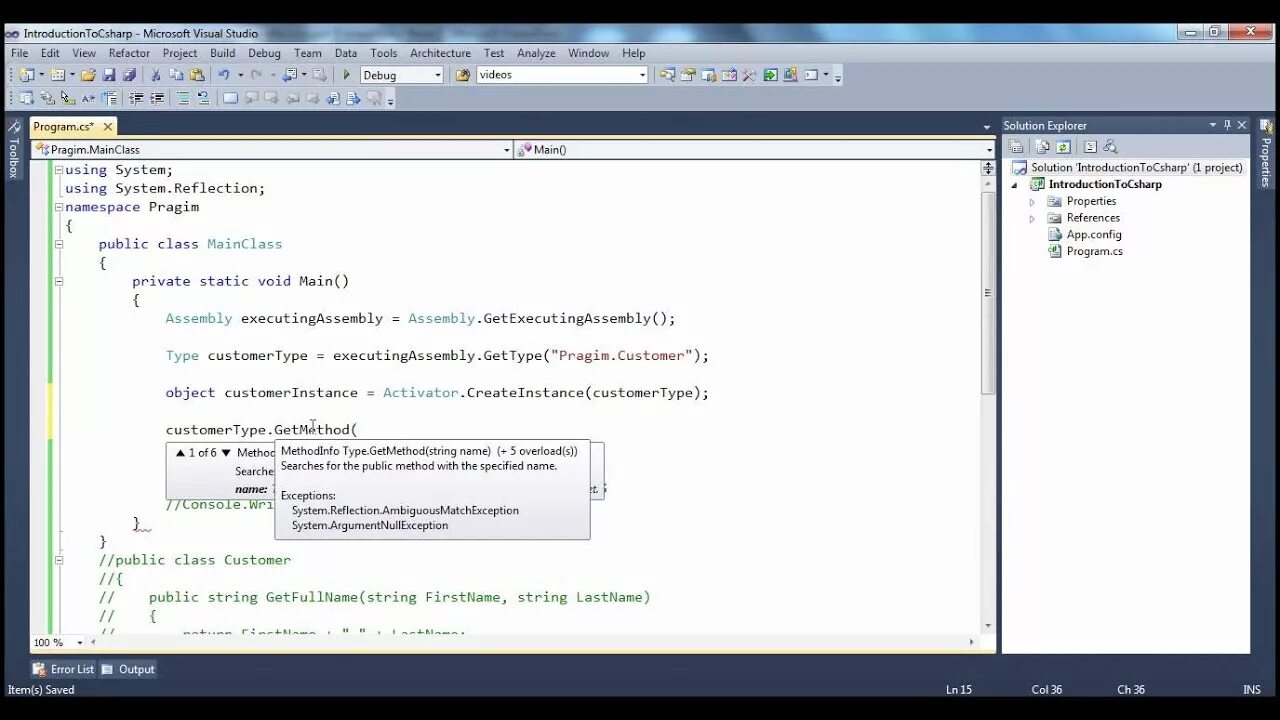Click the Open File folder icon
This screenshot has width=1280, height=720.
[x=88, y=75]
